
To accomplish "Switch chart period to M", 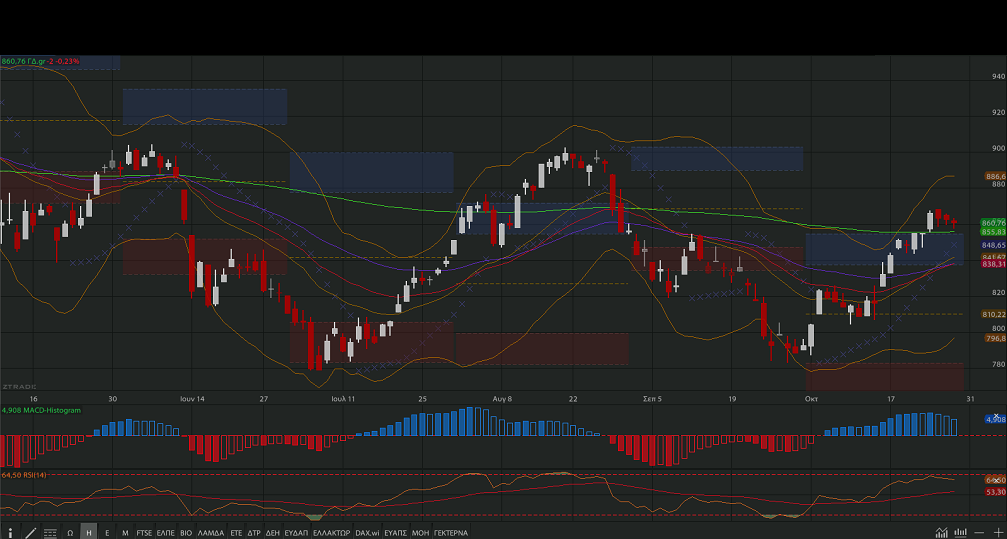I will [125, 533].
